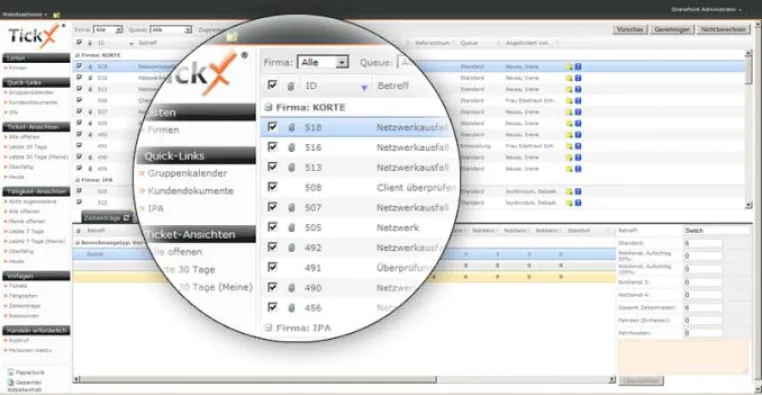This screenshot has height=395, width=762.
Task: Click the yellow icon in Entwicklung queue row 491
Action: pyautogui.click(x=569, y=146)
